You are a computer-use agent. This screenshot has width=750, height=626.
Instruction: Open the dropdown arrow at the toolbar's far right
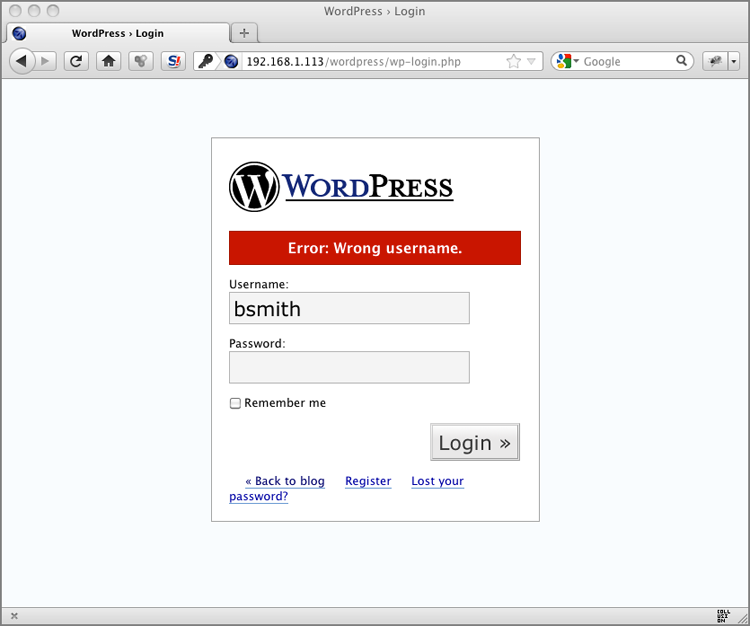click(x=735, y=61)
